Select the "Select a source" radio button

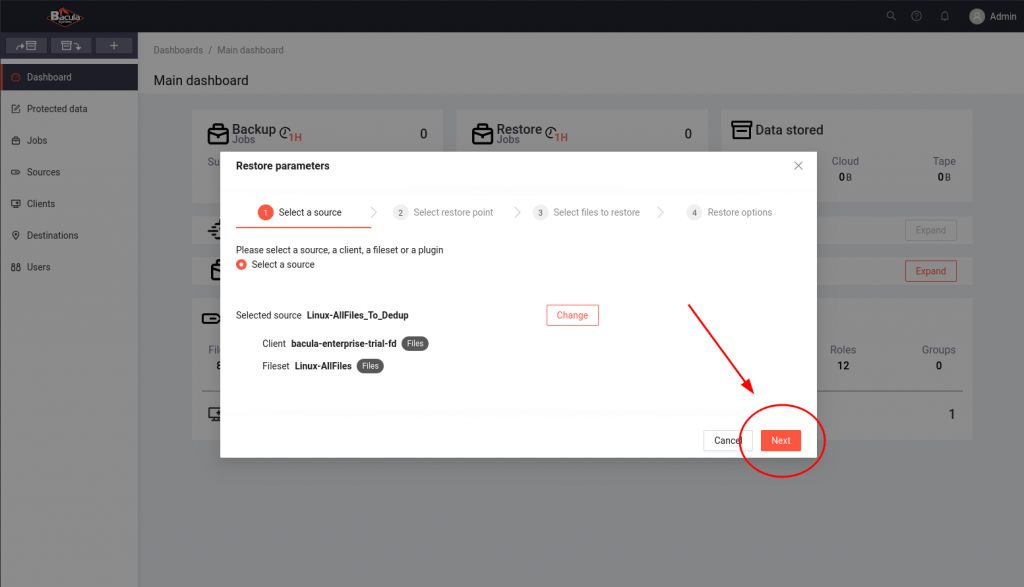click(x=241, y=265)
